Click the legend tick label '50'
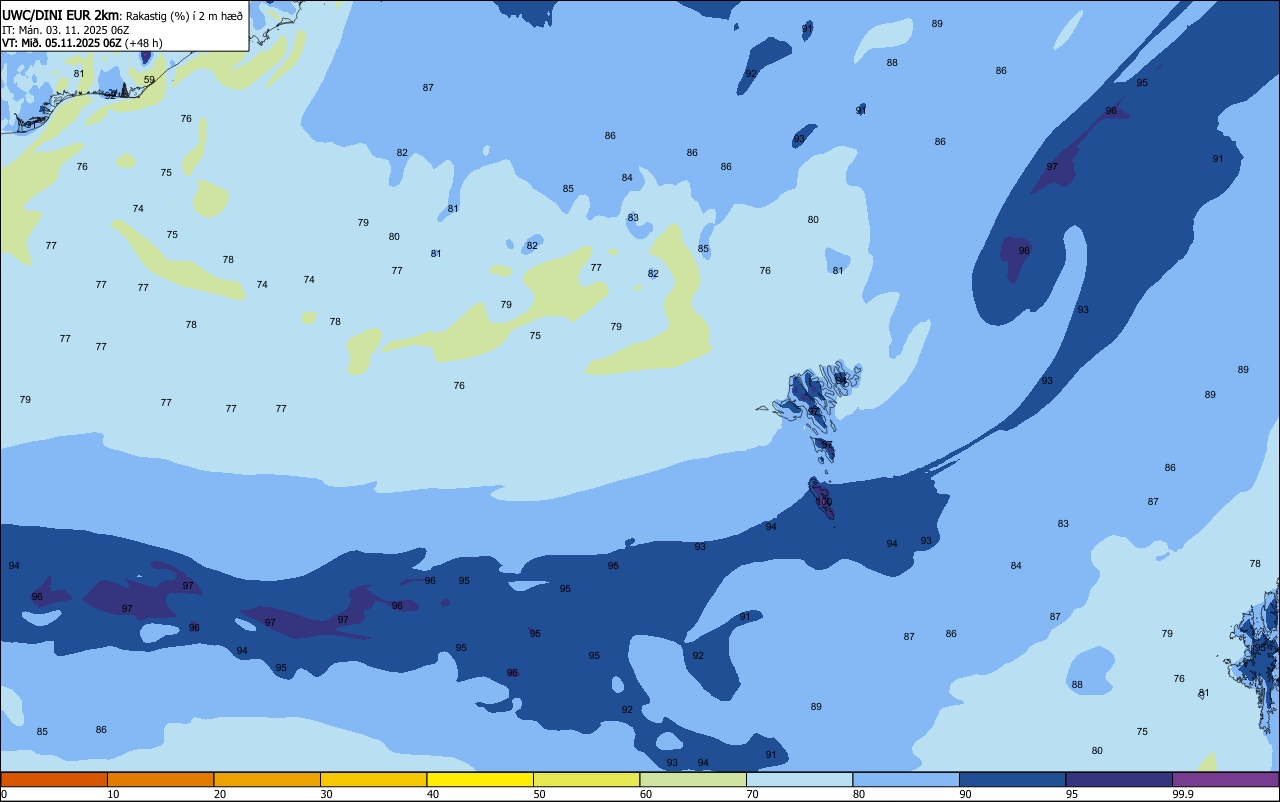 click(539, 794)
